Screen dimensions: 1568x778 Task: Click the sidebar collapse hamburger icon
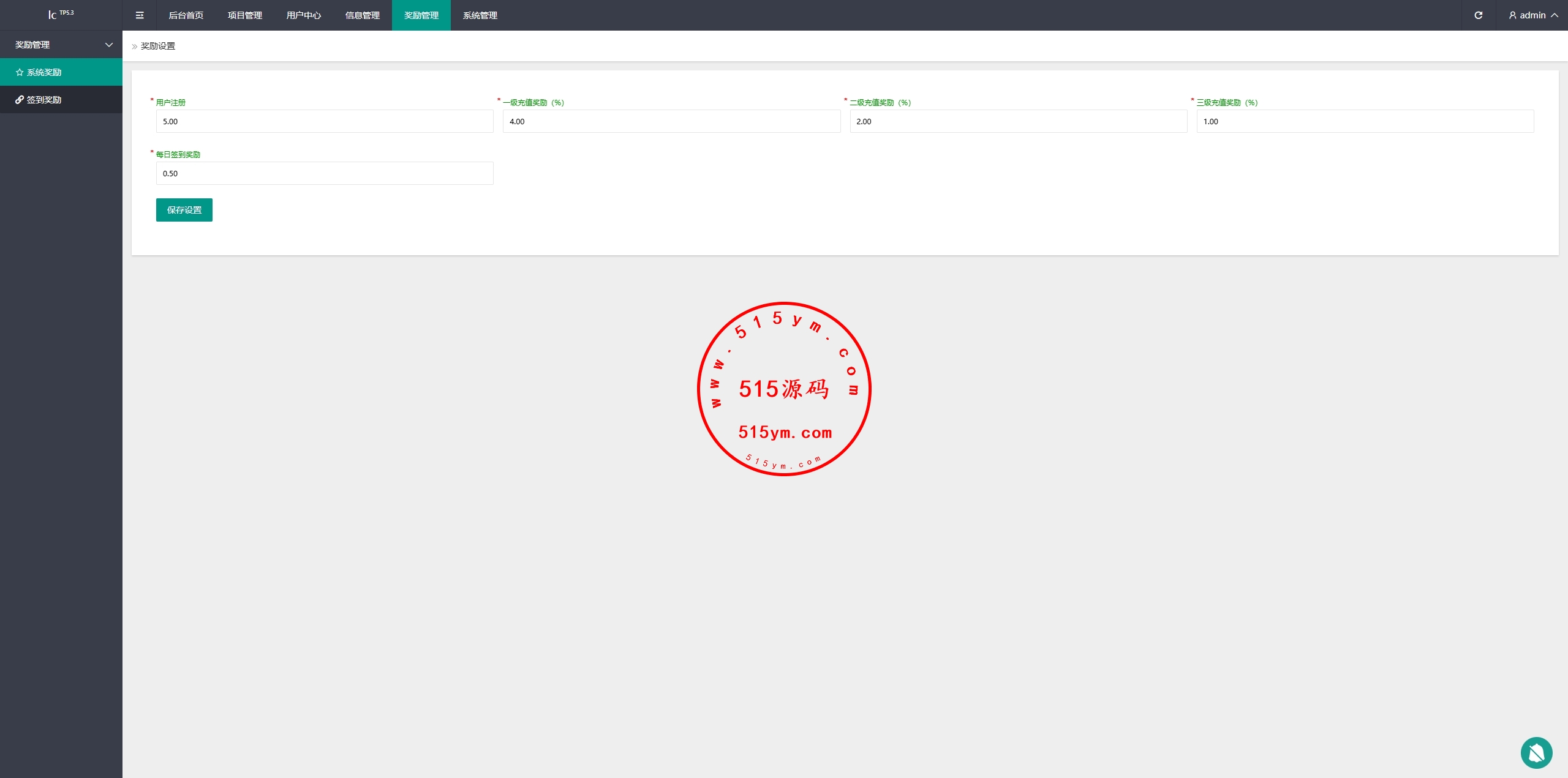(x=140, y=15)
